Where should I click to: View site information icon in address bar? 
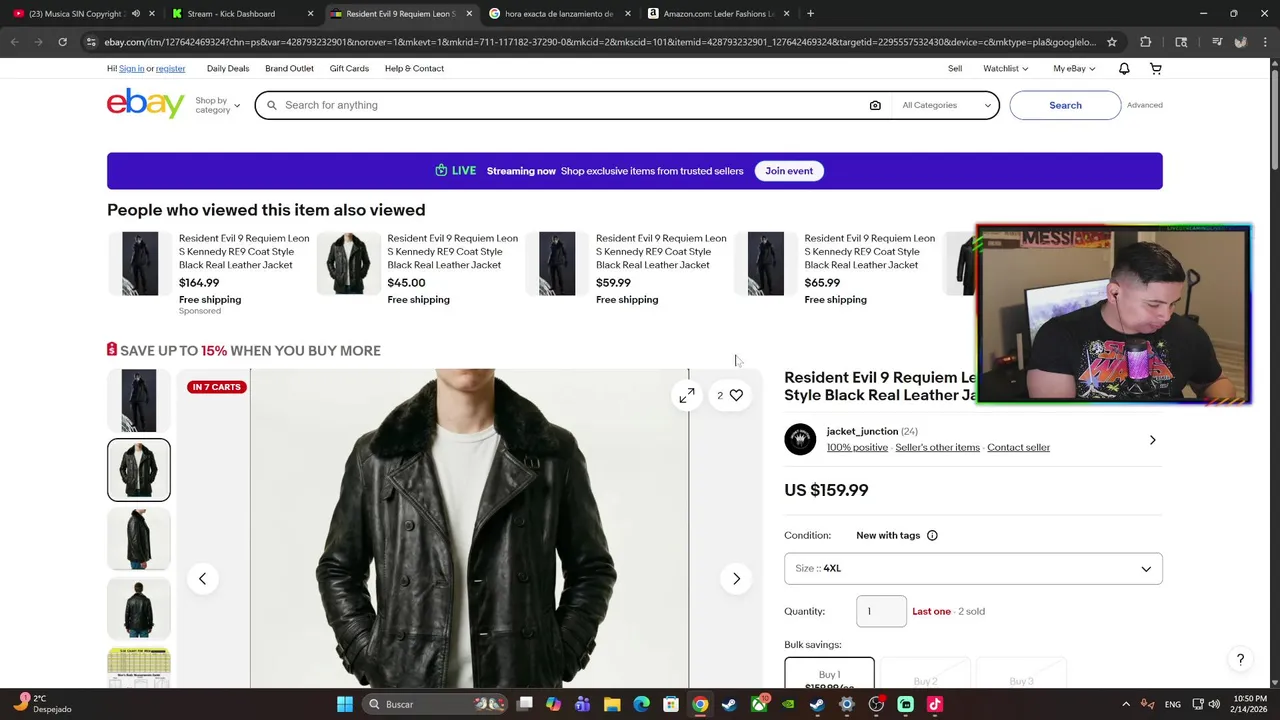(x=91, y=42)
